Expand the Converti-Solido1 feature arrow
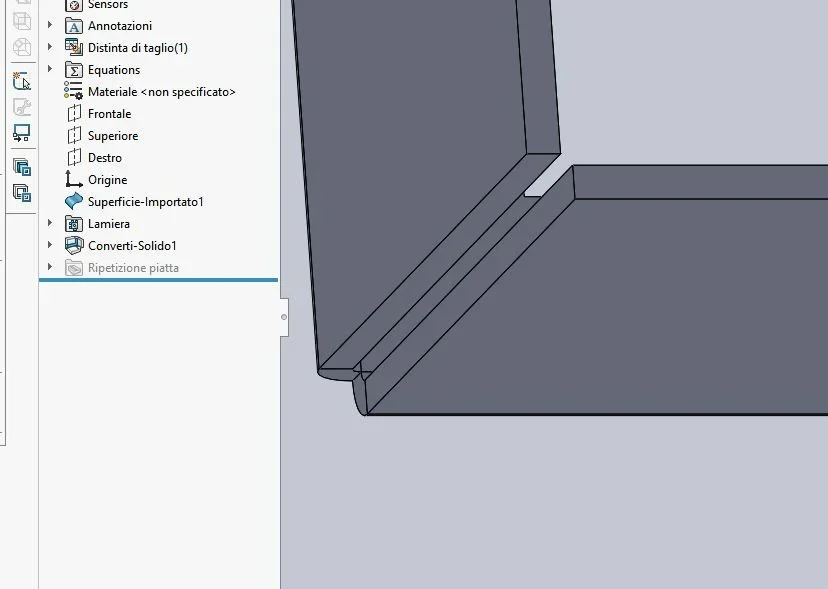828x589 pixels. tap(50, 245)
